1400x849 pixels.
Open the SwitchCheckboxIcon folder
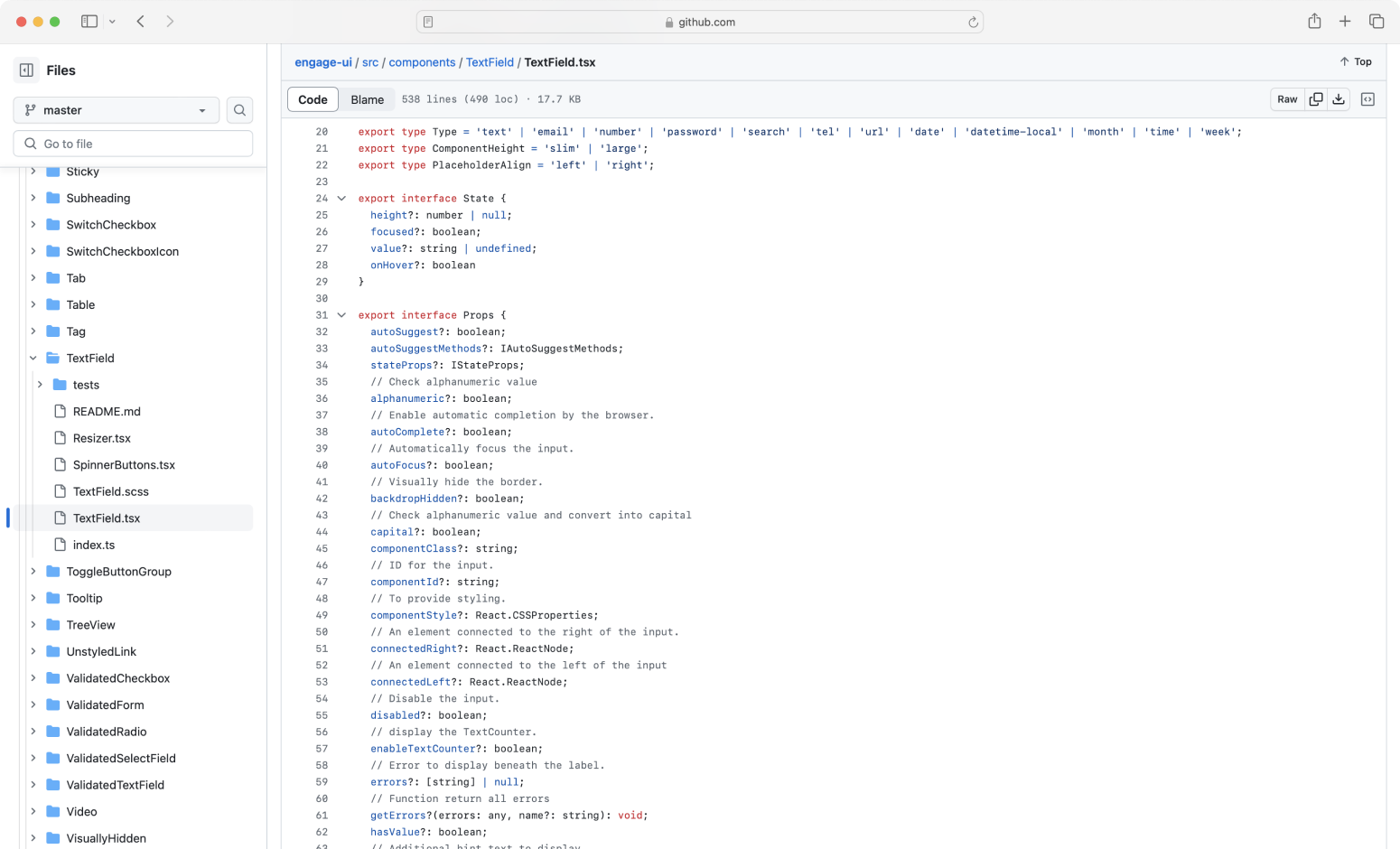click(123, 252)
